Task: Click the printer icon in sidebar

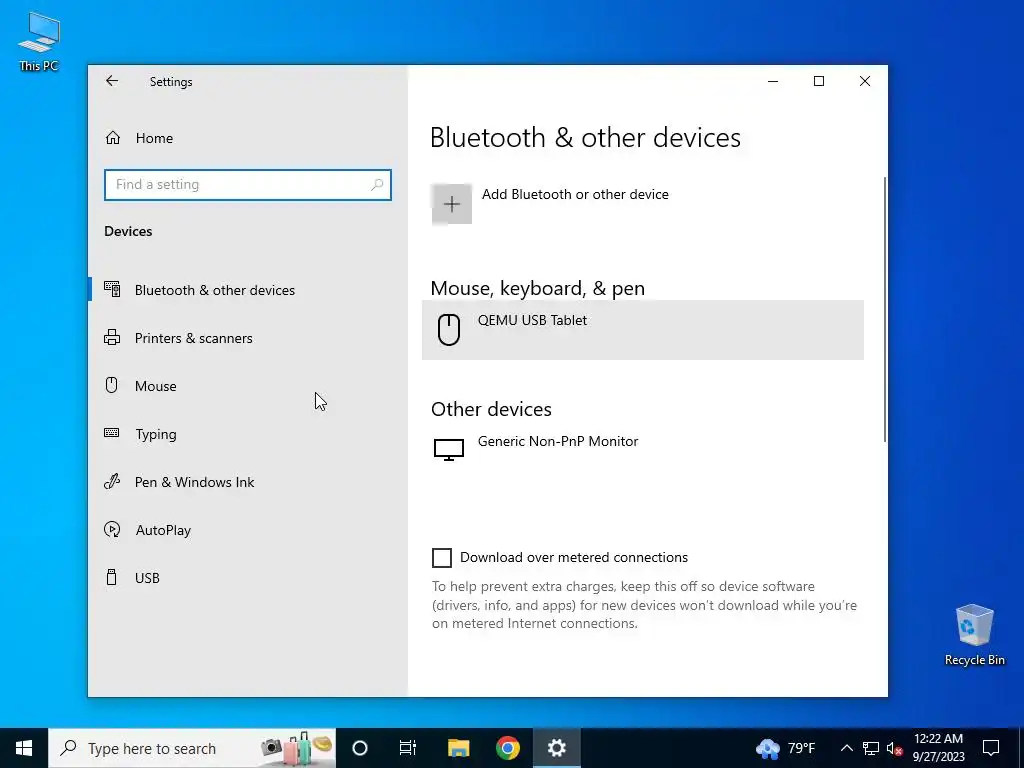Action: point(112,338)
